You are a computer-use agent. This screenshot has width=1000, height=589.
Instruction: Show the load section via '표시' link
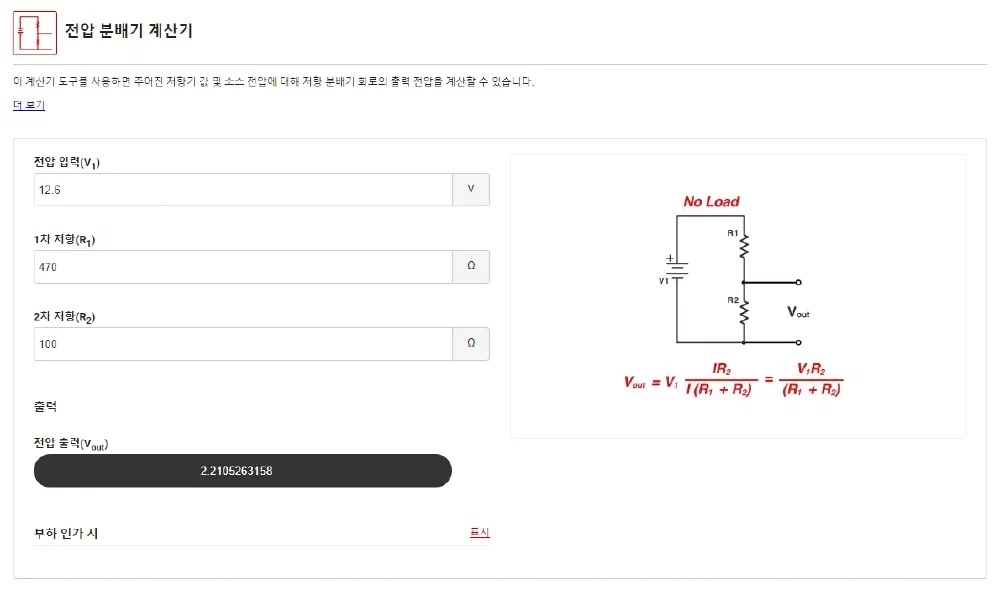pos(480,533)
